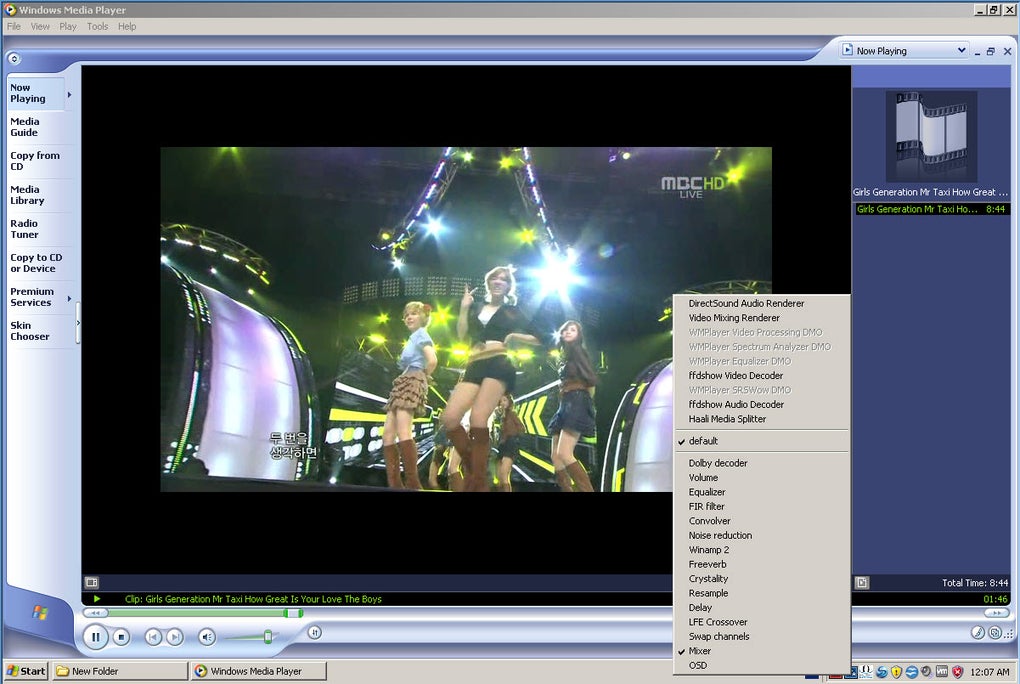Image resolution: width=1020 pixels, height=684 pixels.
Task: Click the switch to compact mode icon
Action: [x=995, y=633]
